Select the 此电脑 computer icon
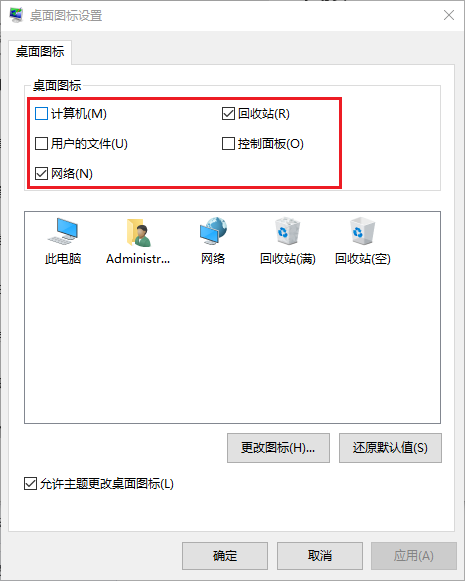465x581 pixels. click(63, 232)
